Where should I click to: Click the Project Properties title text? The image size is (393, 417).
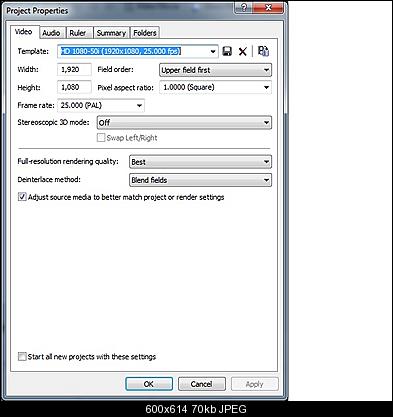tap(37, 11)
